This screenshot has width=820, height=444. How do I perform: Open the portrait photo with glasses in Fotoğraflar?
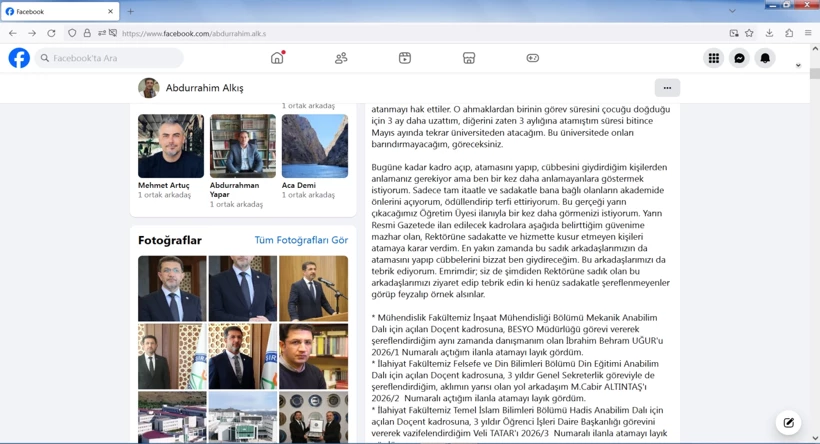172,288
